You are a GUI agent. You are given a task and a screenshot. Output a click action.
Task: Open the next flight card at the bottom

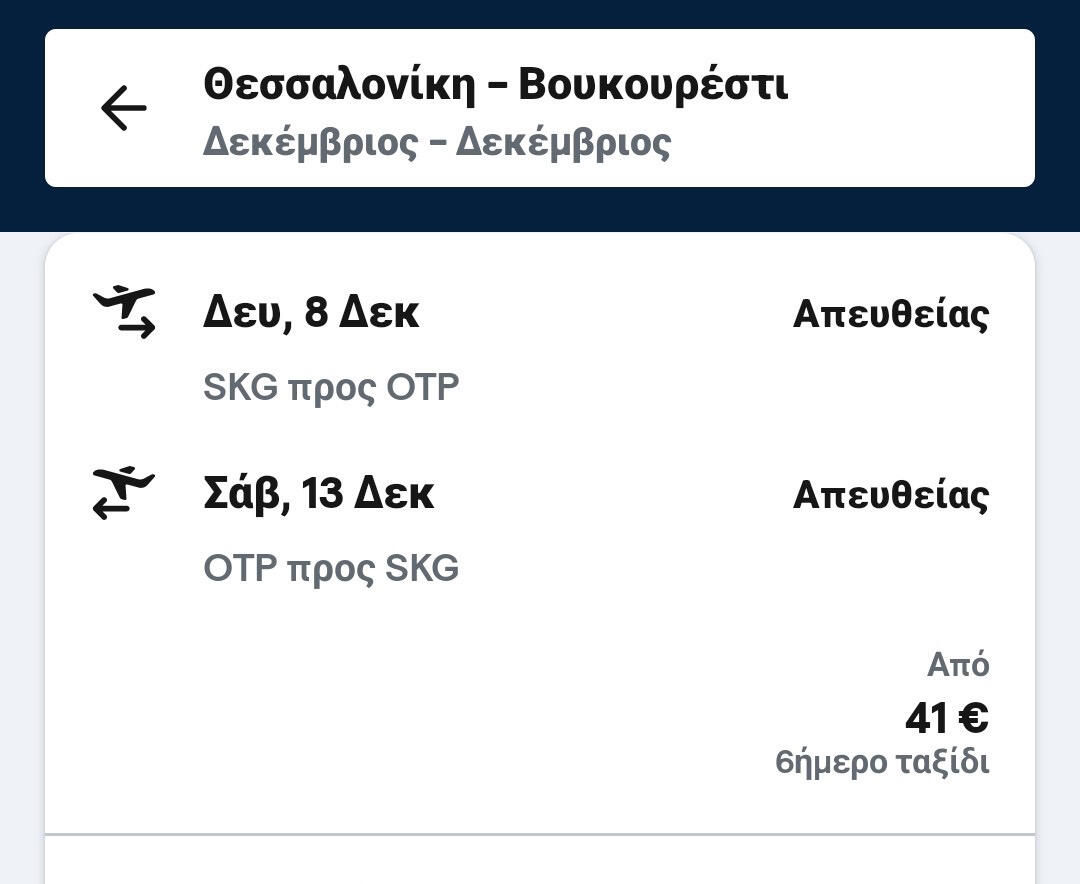click(x=540, y=862)
